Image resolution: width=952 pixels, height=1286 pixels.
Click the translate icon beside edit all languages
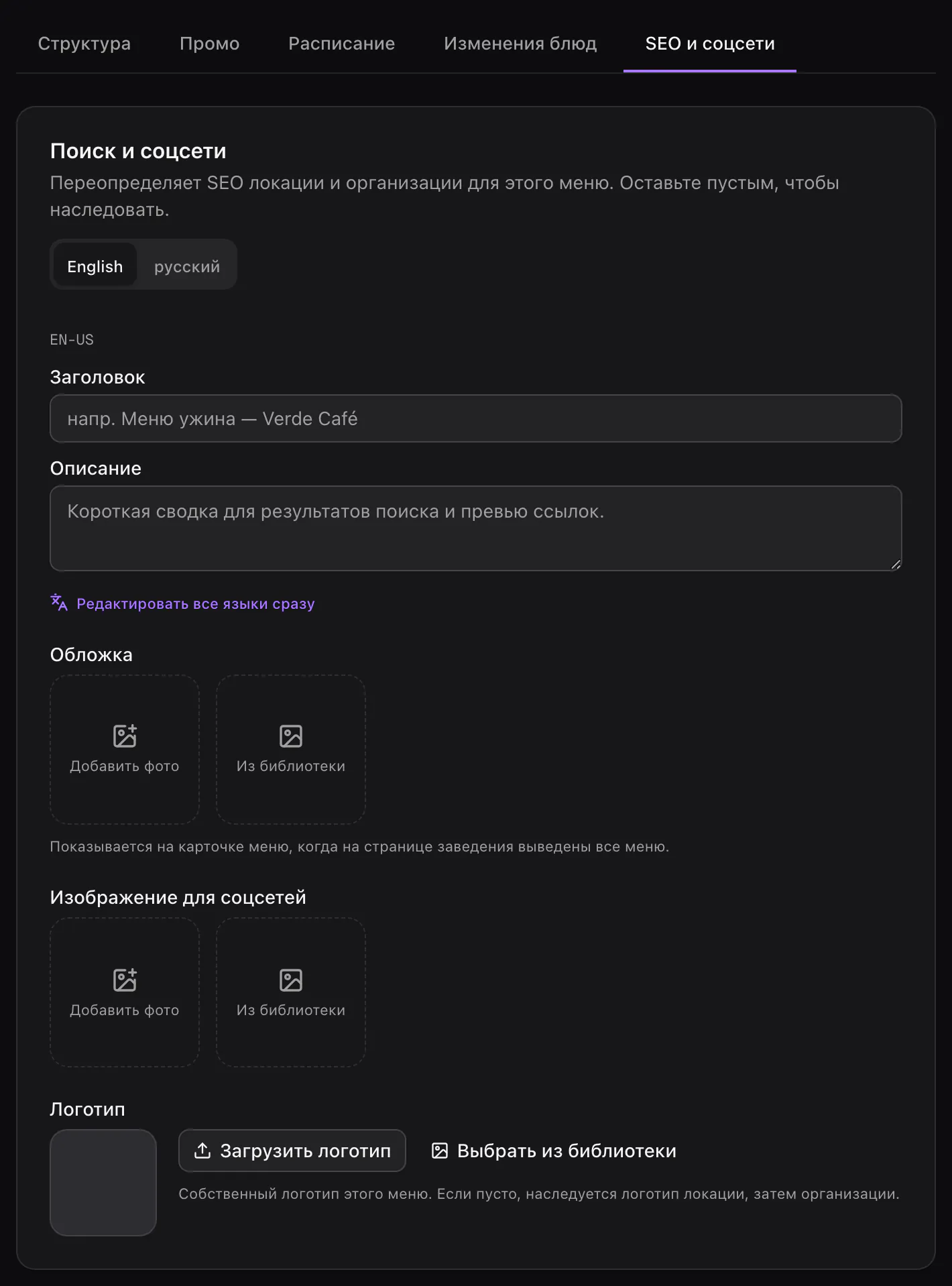59,603
